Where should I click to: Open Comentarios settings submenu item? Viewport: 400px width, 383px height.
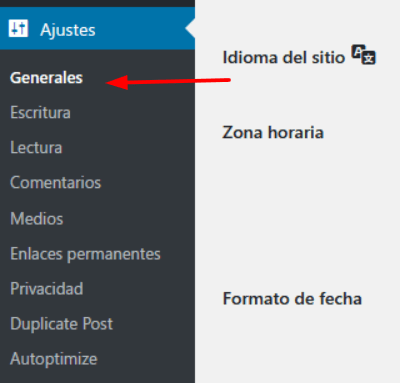coord(55,183)
